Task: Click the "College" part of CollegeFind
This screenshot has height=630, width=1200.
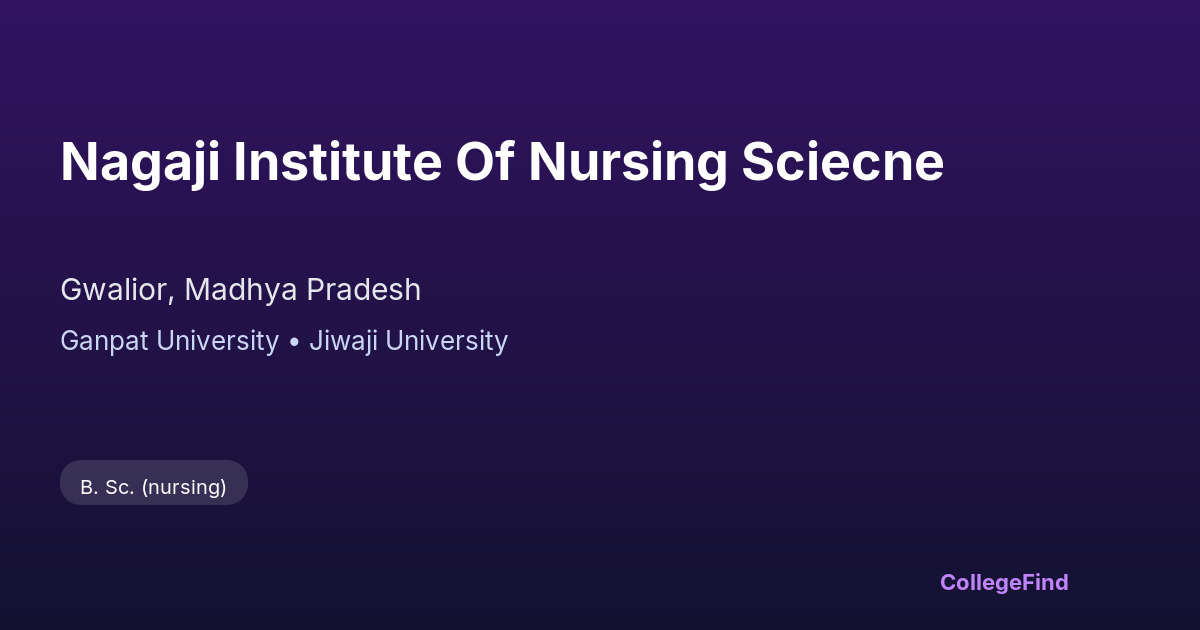Action: point(981,582)
